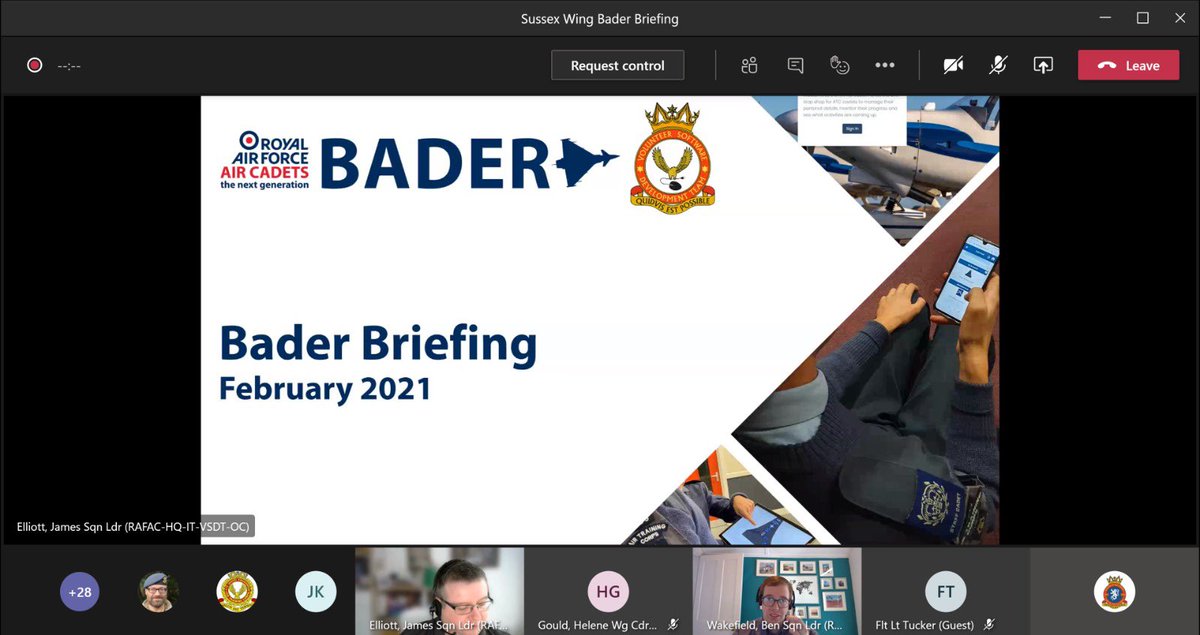Click the muted mic icon beside Flt Lt Tucker
1200x635 pixels.
pos(988,623)
